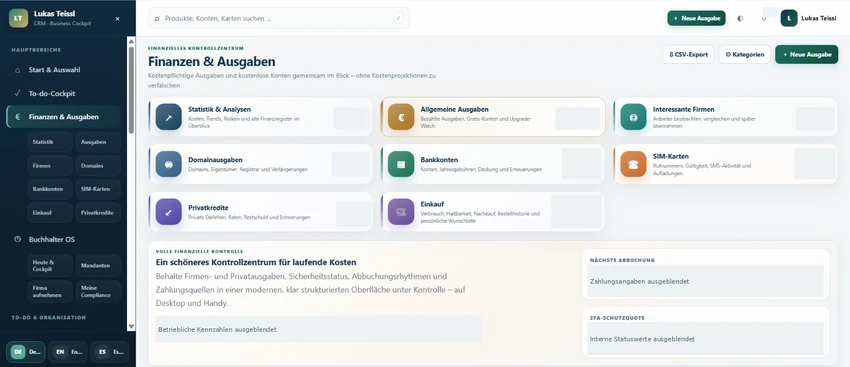850x367 pixels.
Task: Click the sidebar scrollbar up arrow
Action: coord(131,41)
